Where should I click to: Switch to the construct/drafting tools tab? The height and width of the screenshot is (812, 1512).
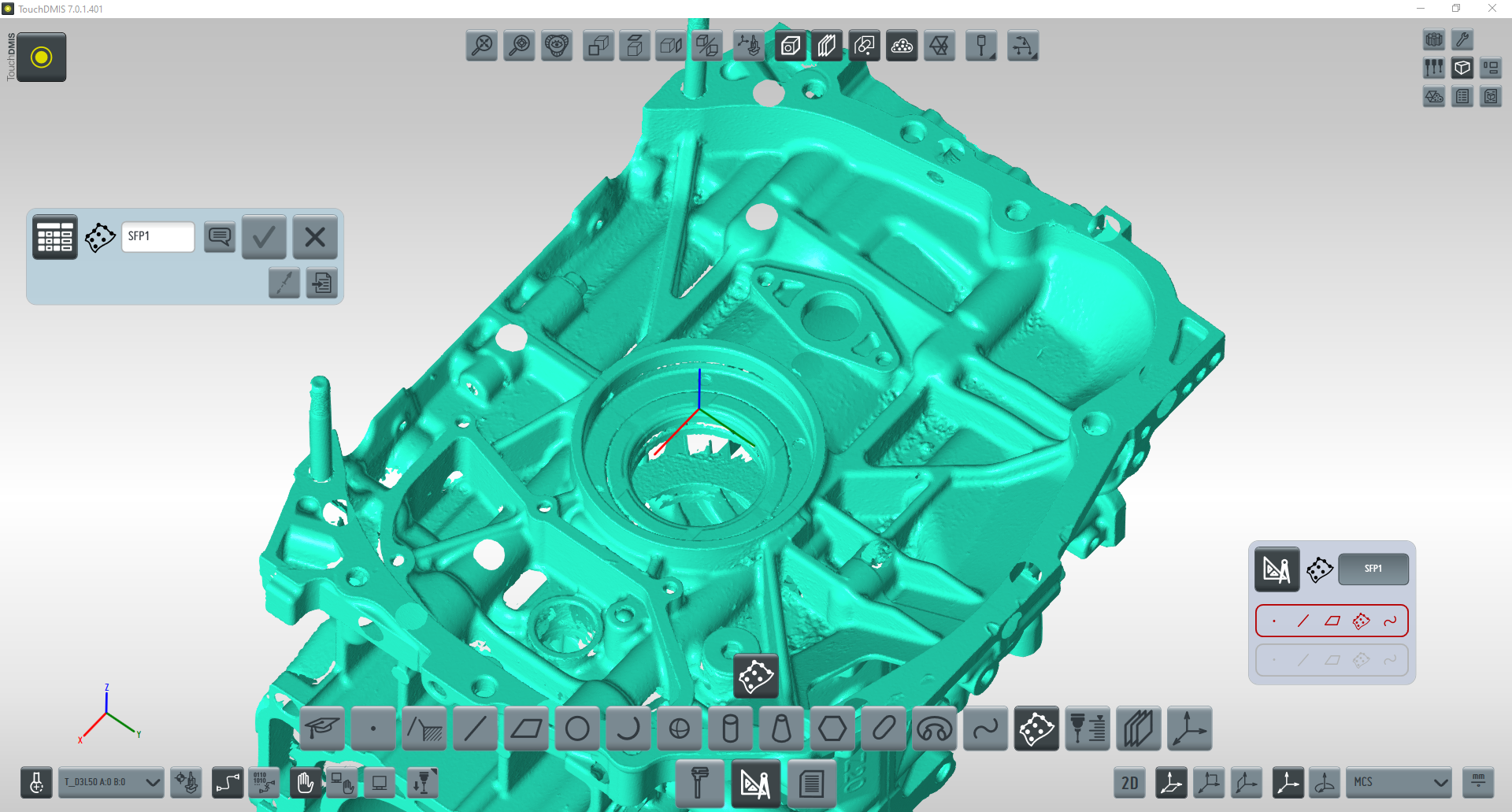point(755,784)
